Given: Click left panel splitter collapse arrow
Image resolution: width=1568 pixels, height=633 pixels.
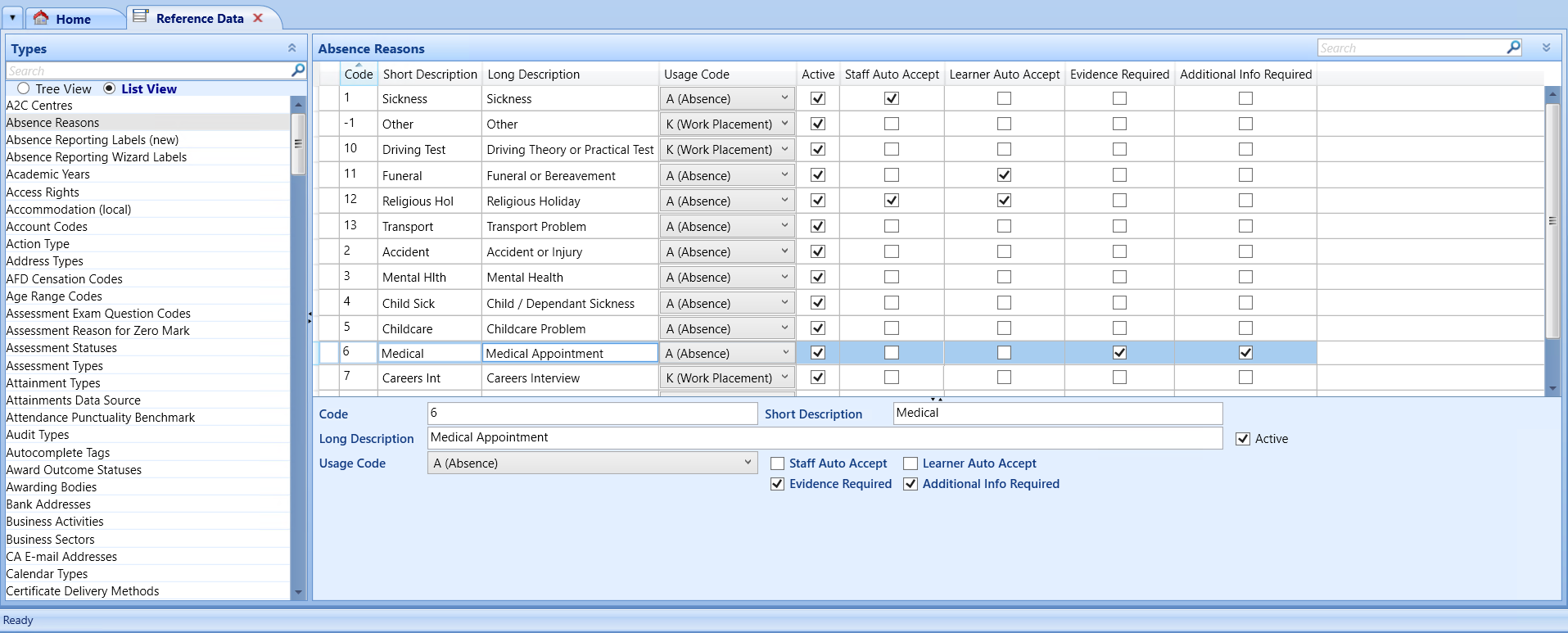Looking at the screenshot, I should point(310,317).
